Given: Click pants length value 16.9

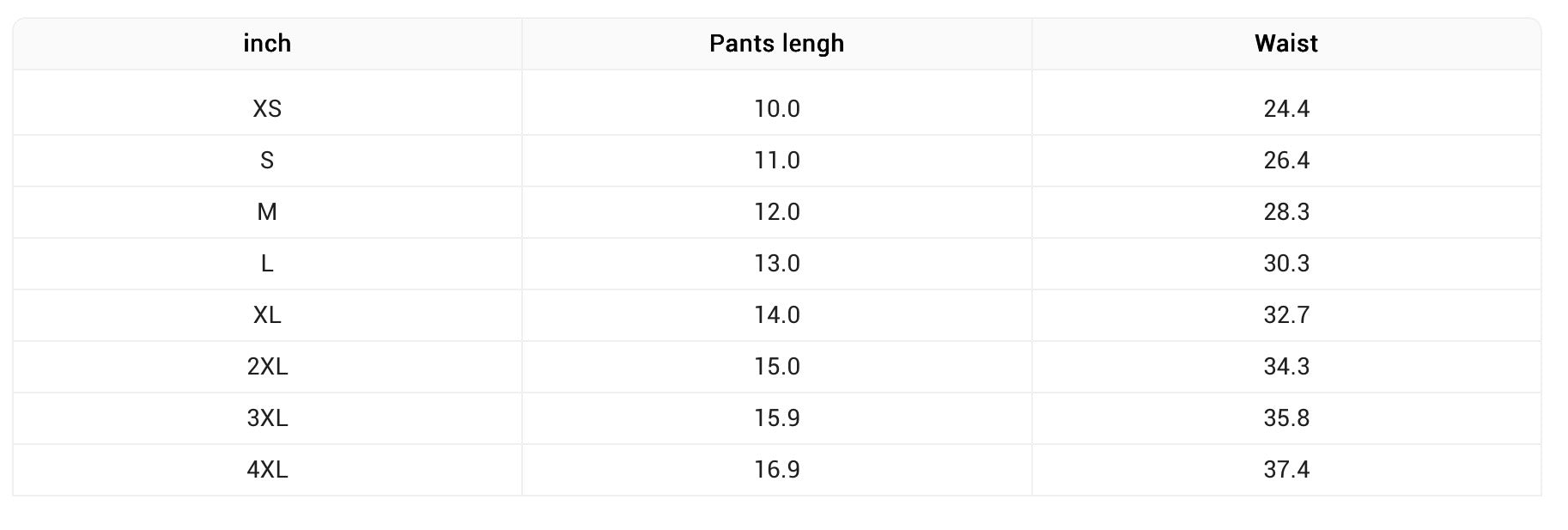Looking at the screenshot, I should (x=776, y=470).
